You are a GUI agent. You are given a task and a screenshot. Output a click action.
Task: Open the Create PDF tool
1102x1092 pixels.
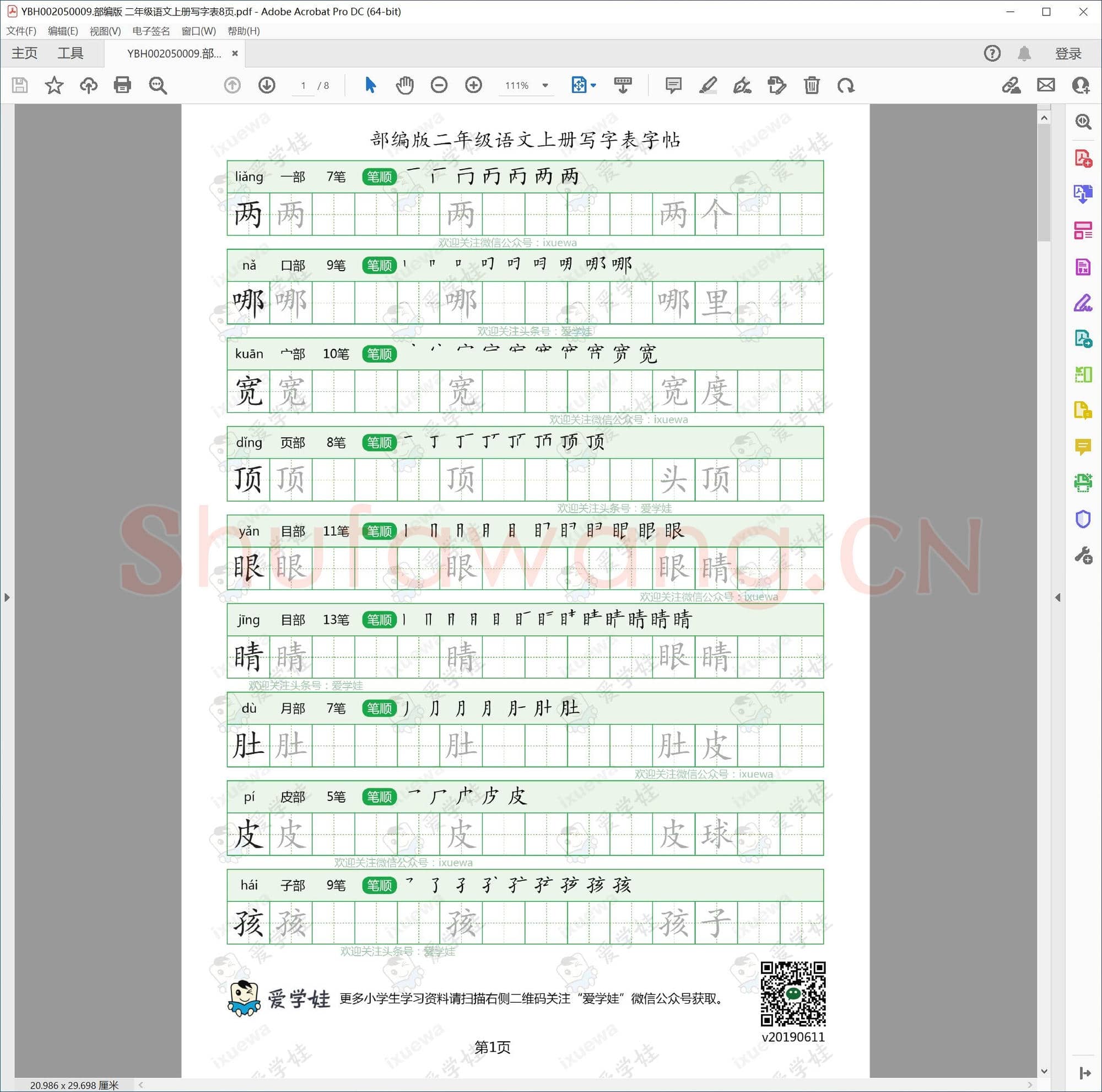click(x=1083, y=159)
